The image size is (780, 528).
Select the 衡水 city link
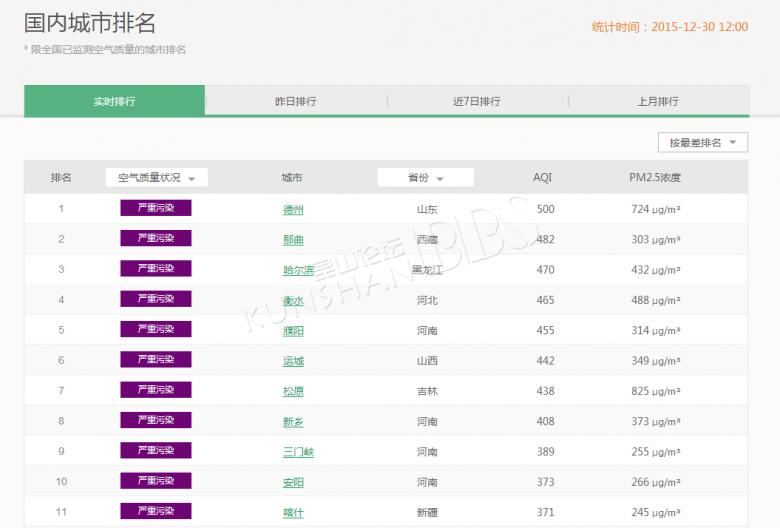(293, 300)
